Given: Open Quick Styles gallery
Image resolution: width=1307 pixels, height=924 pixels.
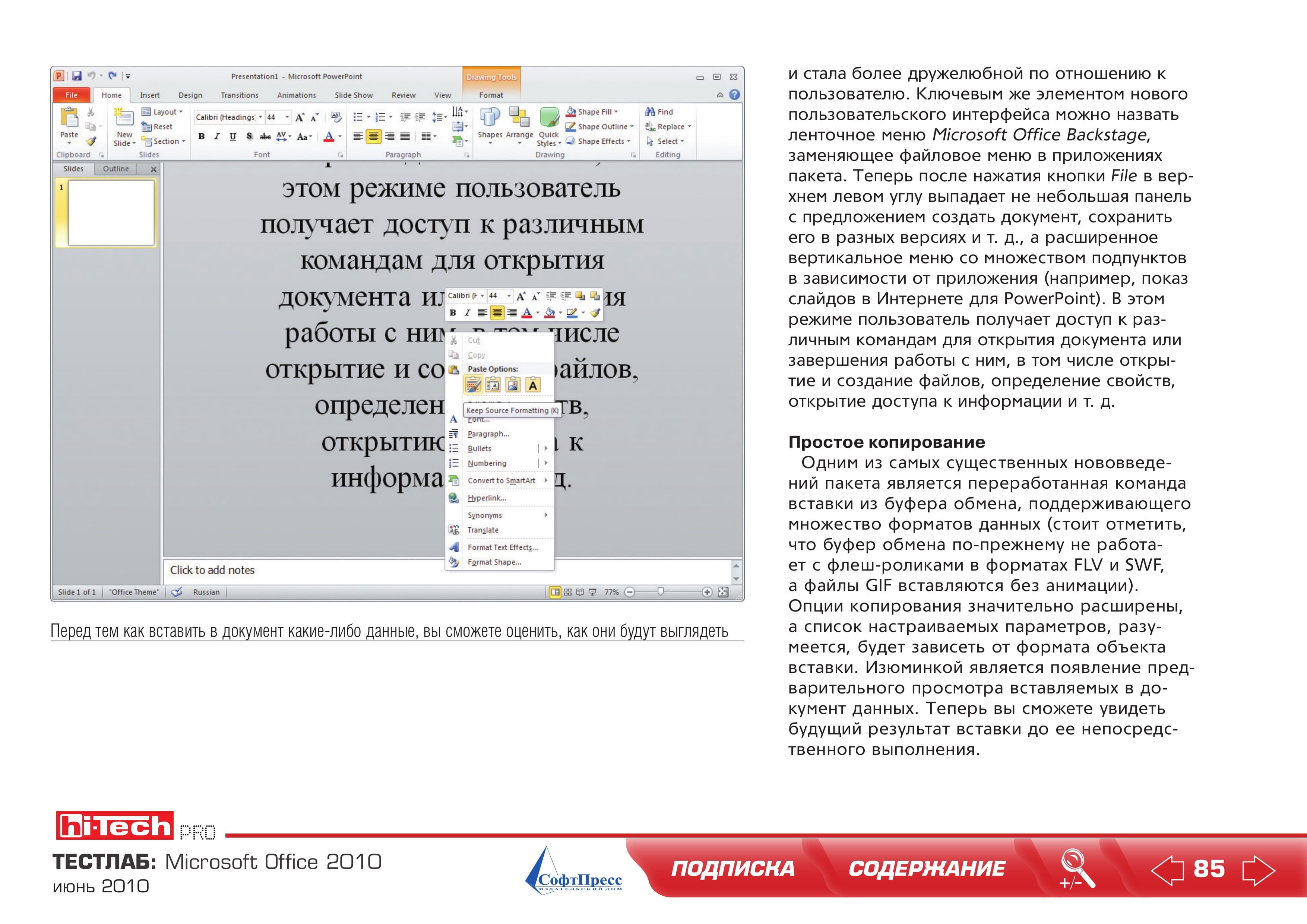Looking at the screenshot, I should tap(549, 126).
